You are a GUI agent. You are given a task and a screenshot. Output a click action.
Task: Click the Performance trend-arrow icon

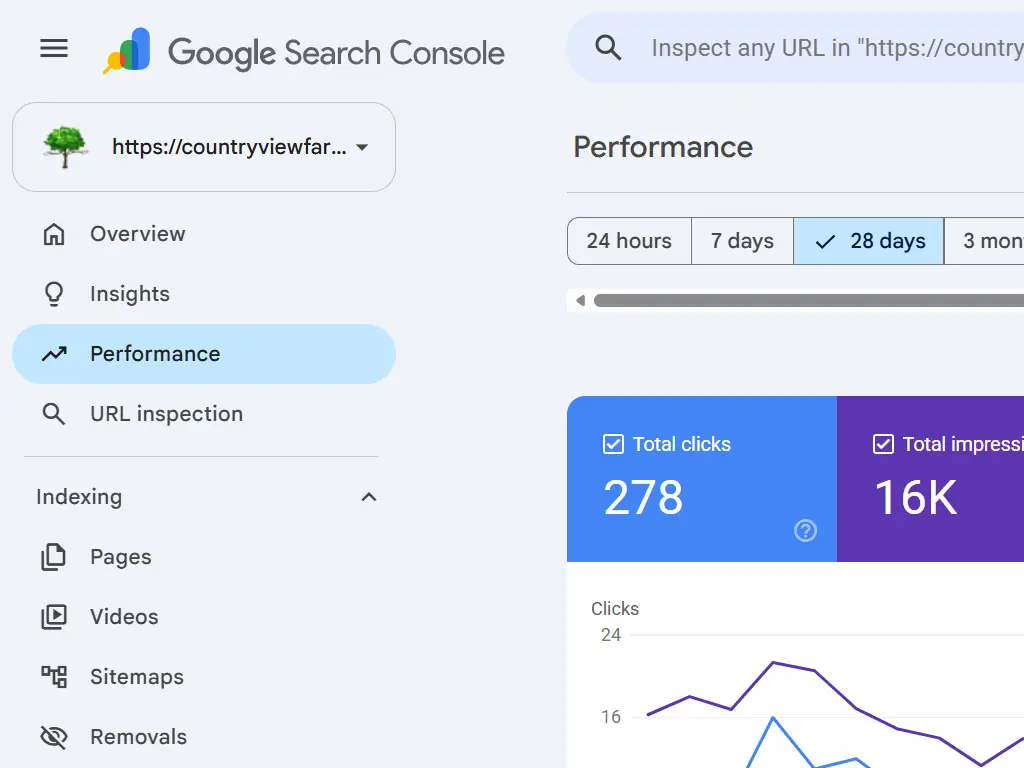tap(54, 354)
